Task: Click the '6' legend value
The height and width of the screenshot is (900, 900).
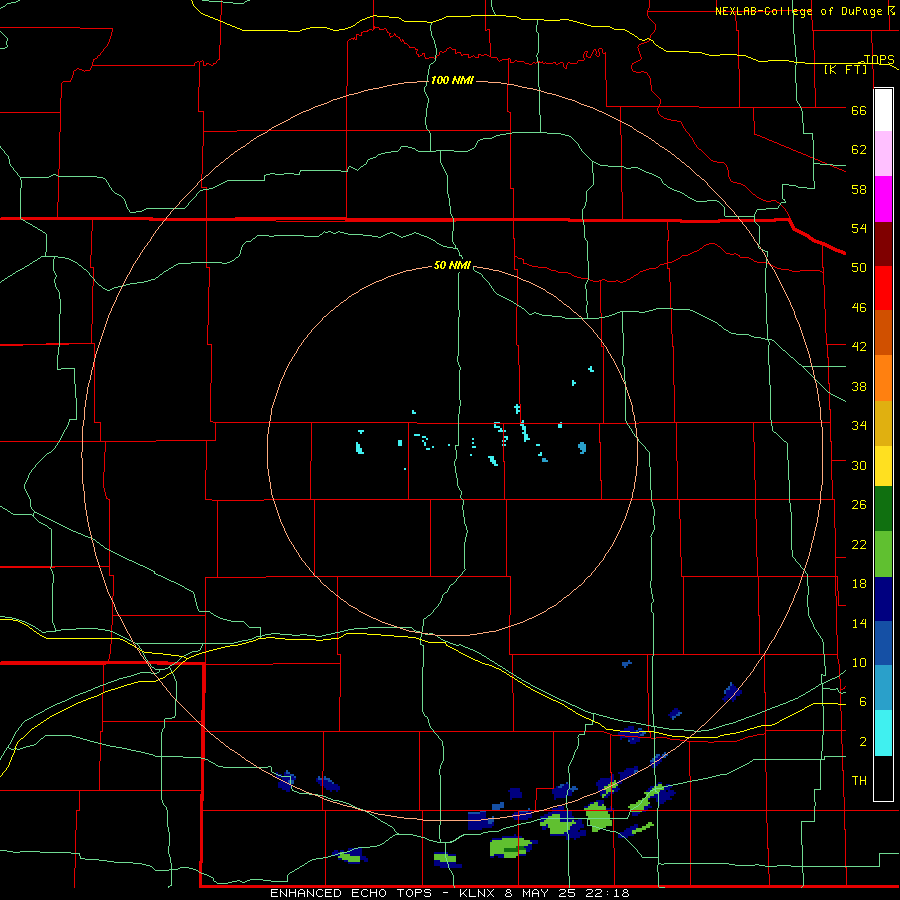Action: 863,702
